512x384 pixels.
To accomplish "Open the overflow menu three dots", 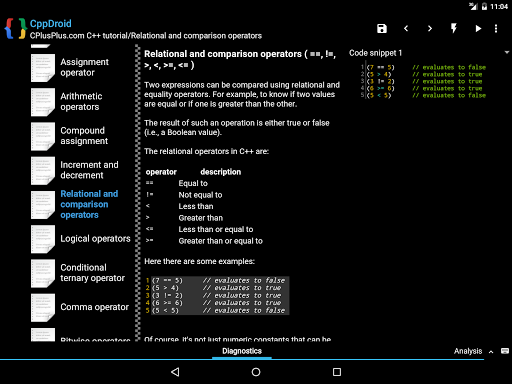I will pyautogui.click(x=496, y=29).
